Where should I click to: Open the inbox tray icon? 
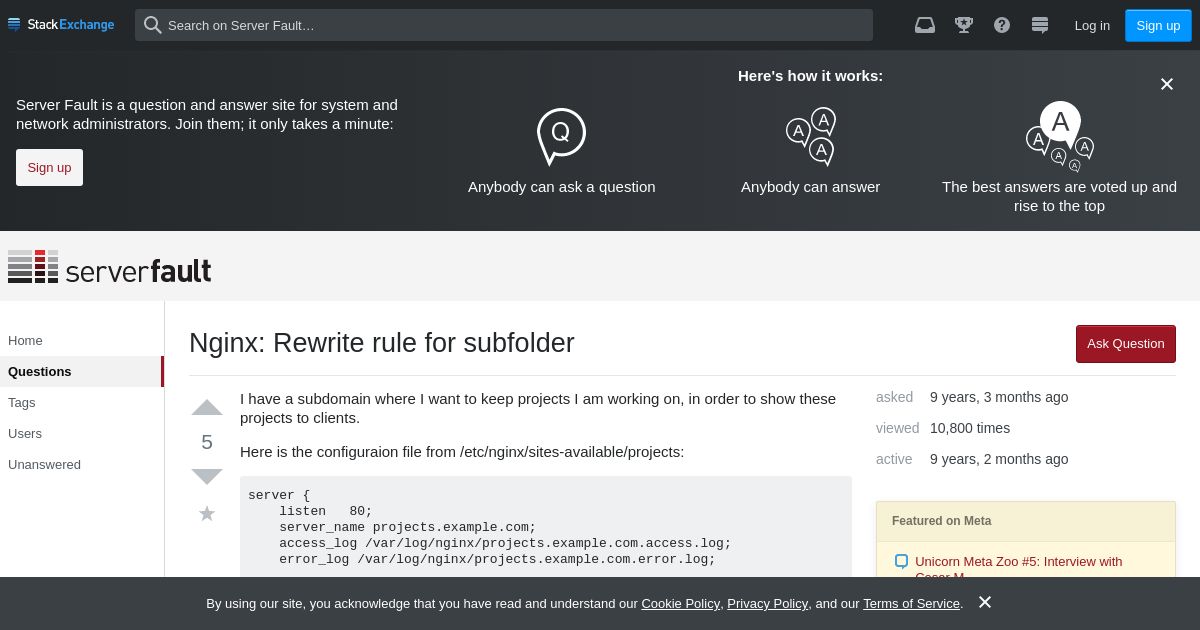[x=925, y=25]
